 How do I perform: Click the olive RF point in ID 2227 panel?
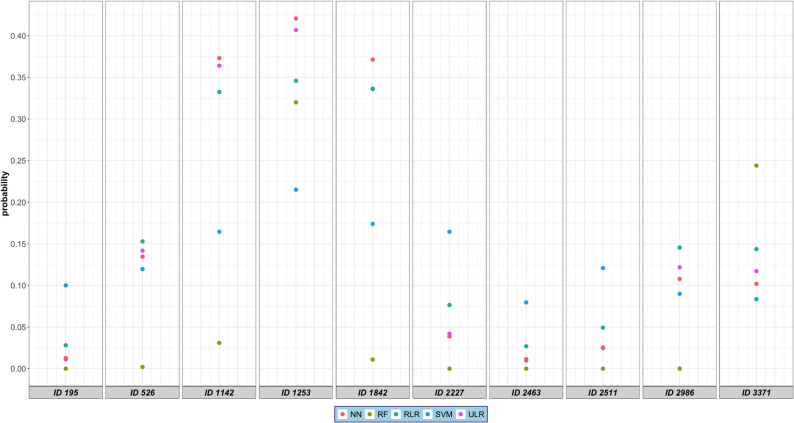click(449, 369)
